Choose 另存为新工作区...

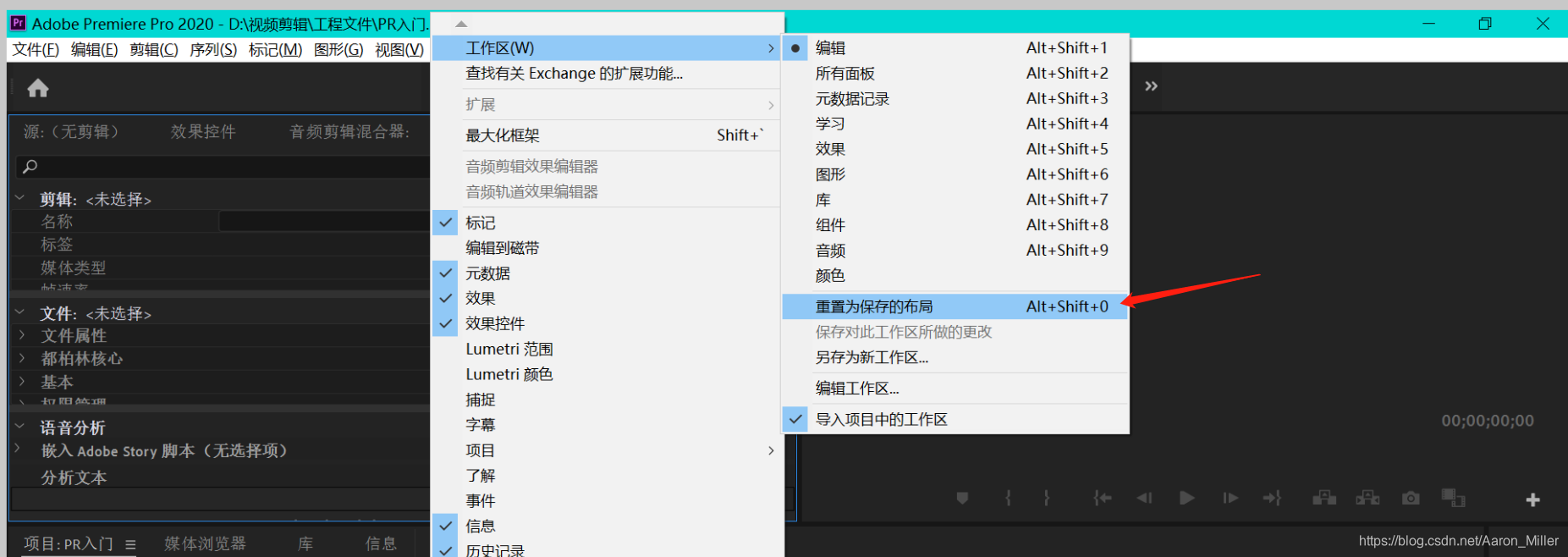click(x=956, y=357)
